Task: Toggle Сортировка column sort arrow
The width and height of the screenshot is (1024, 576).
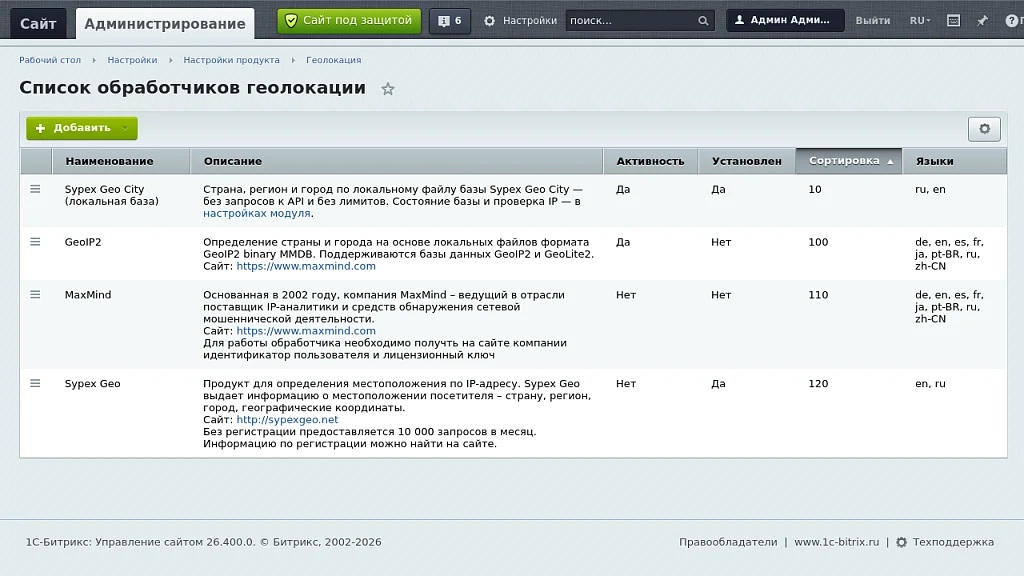Action: 890,161
